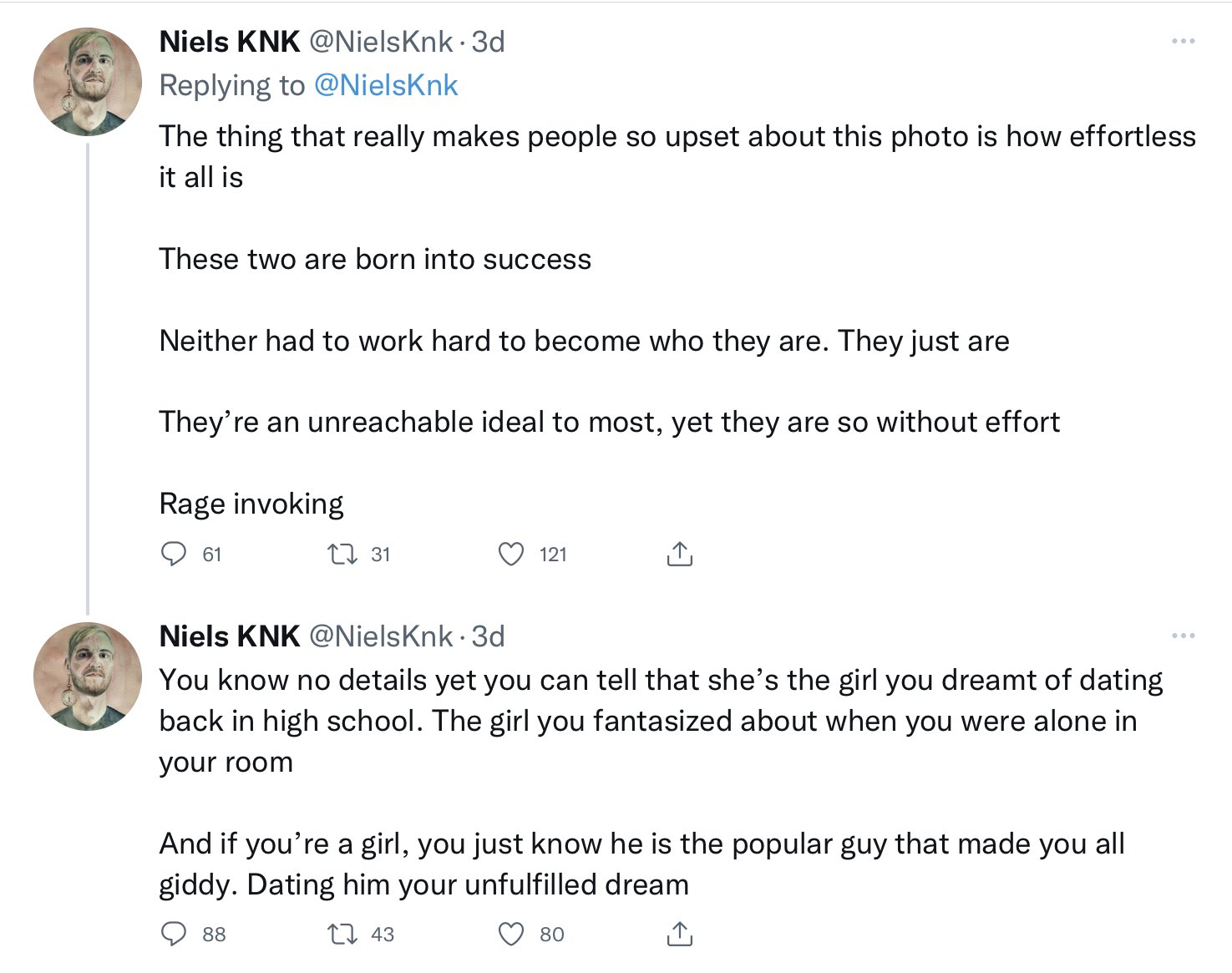
Task: Retweet the second tweet with 43 retweets
Action: 342,934
